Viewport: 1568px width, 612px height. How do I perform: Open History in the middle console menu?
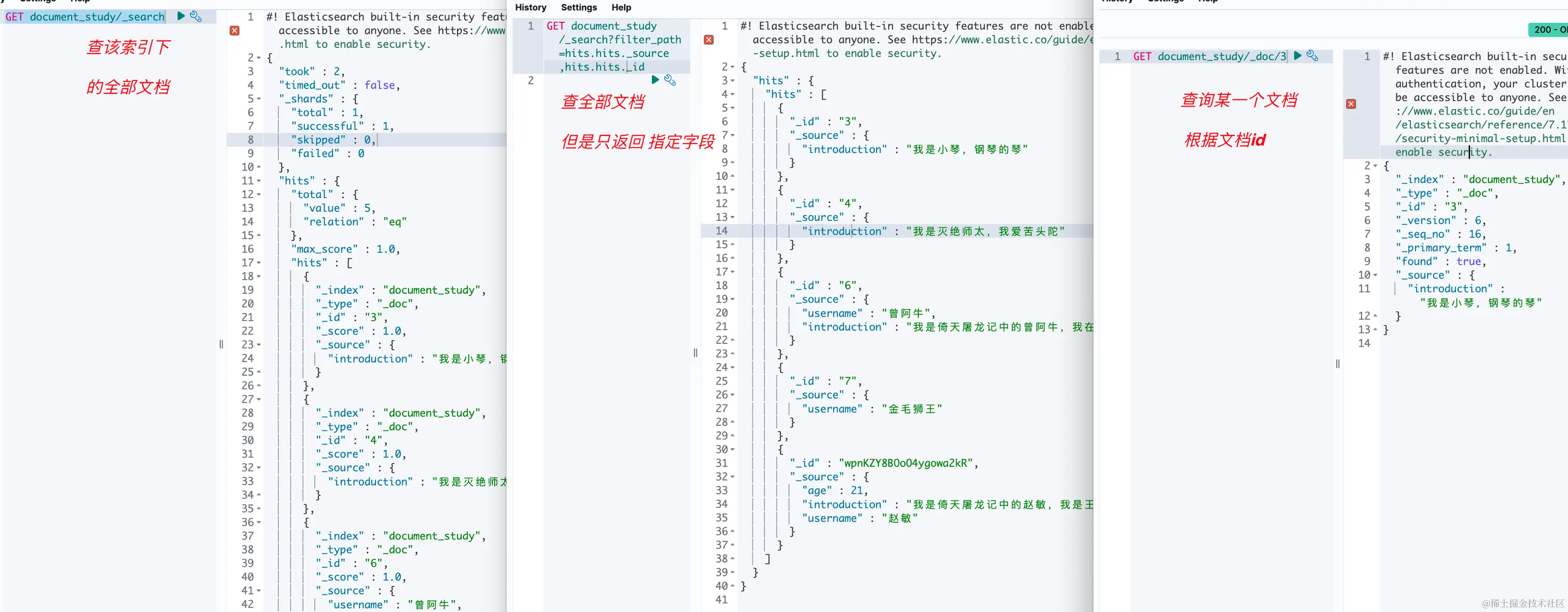[x=530, y=7]
